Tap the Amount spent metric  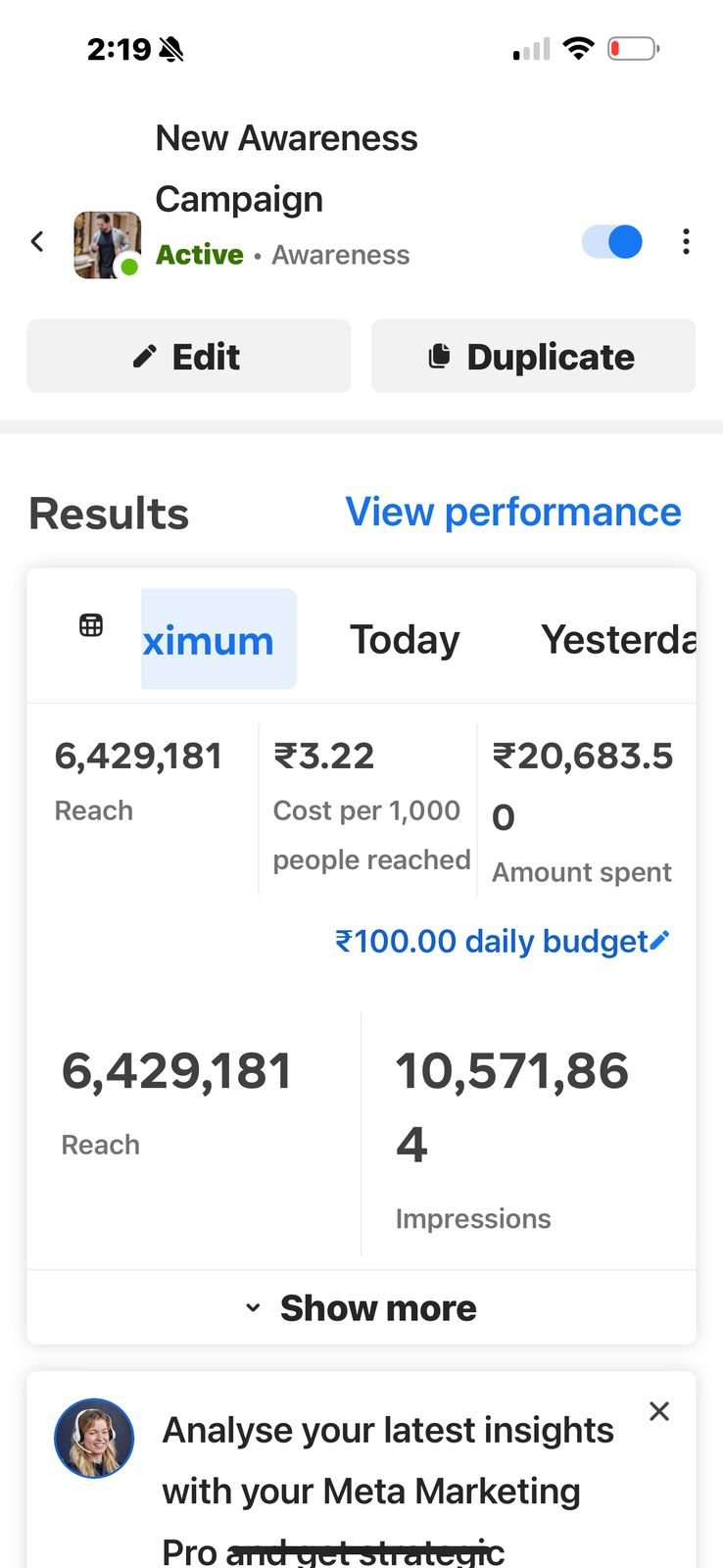[584, 811]
